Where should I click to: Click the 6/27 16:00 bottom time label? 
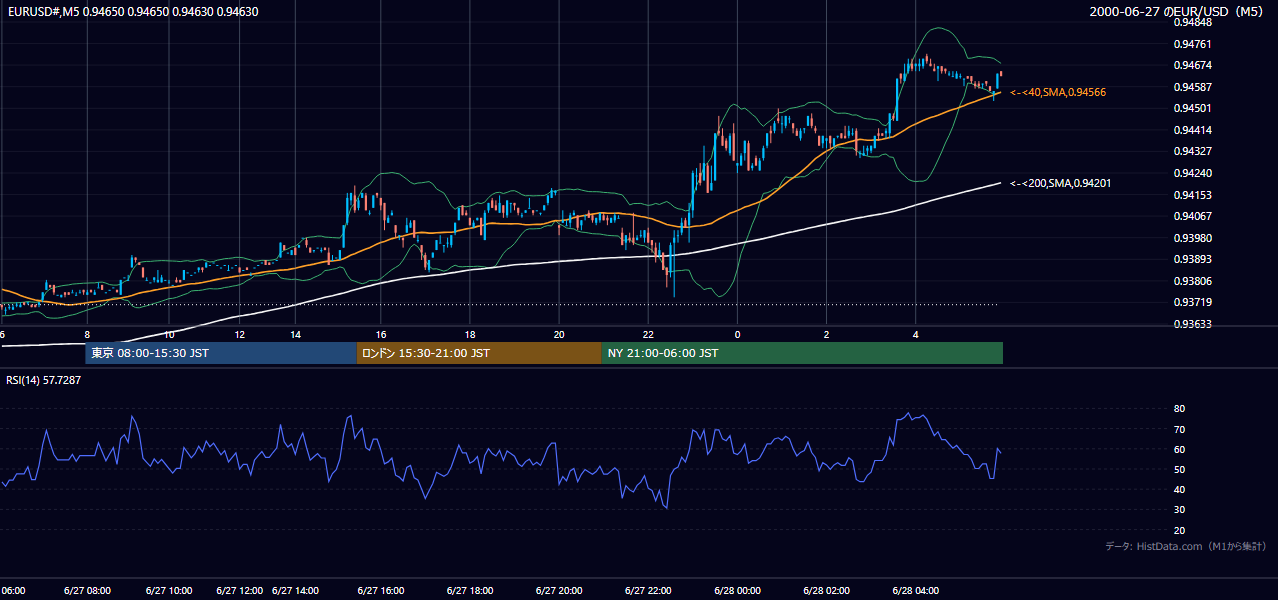tap(382, 590)
